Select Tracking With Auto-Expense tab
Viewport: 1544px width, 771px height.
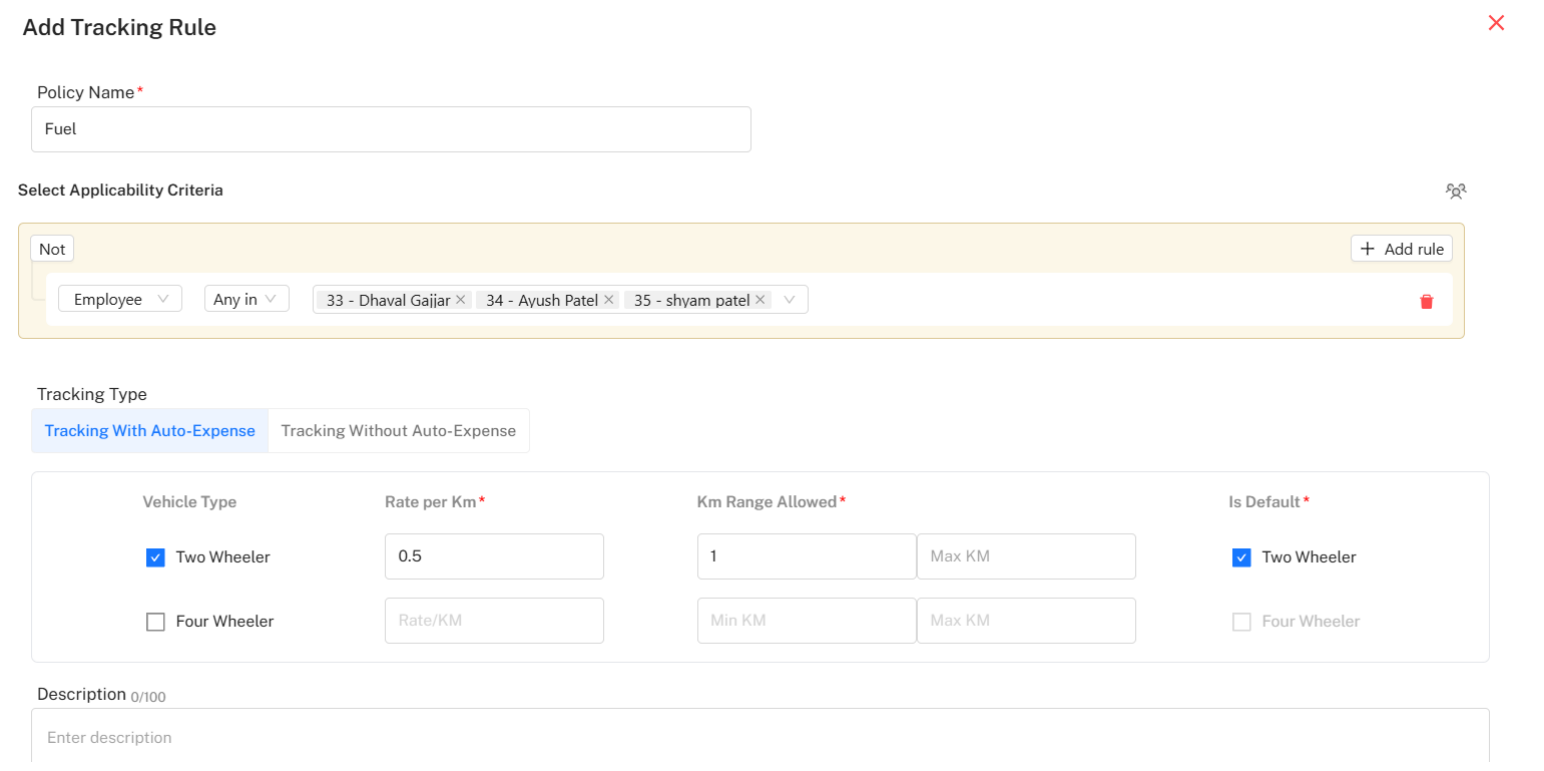click(x=150, y=431)
